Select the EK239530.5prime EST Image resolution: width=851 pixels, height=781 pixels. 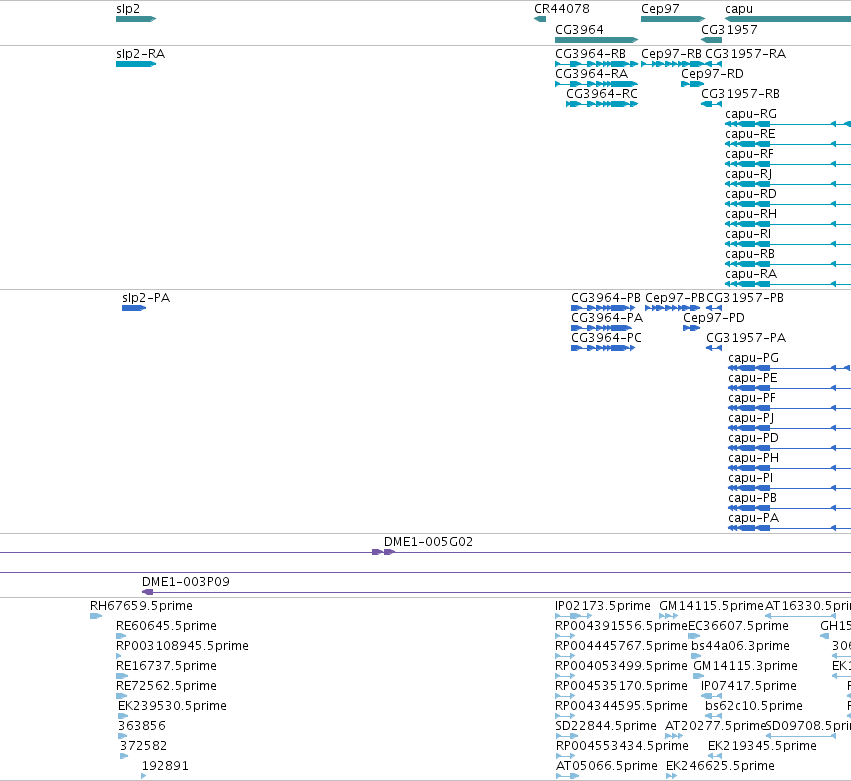tap(123, 717)
